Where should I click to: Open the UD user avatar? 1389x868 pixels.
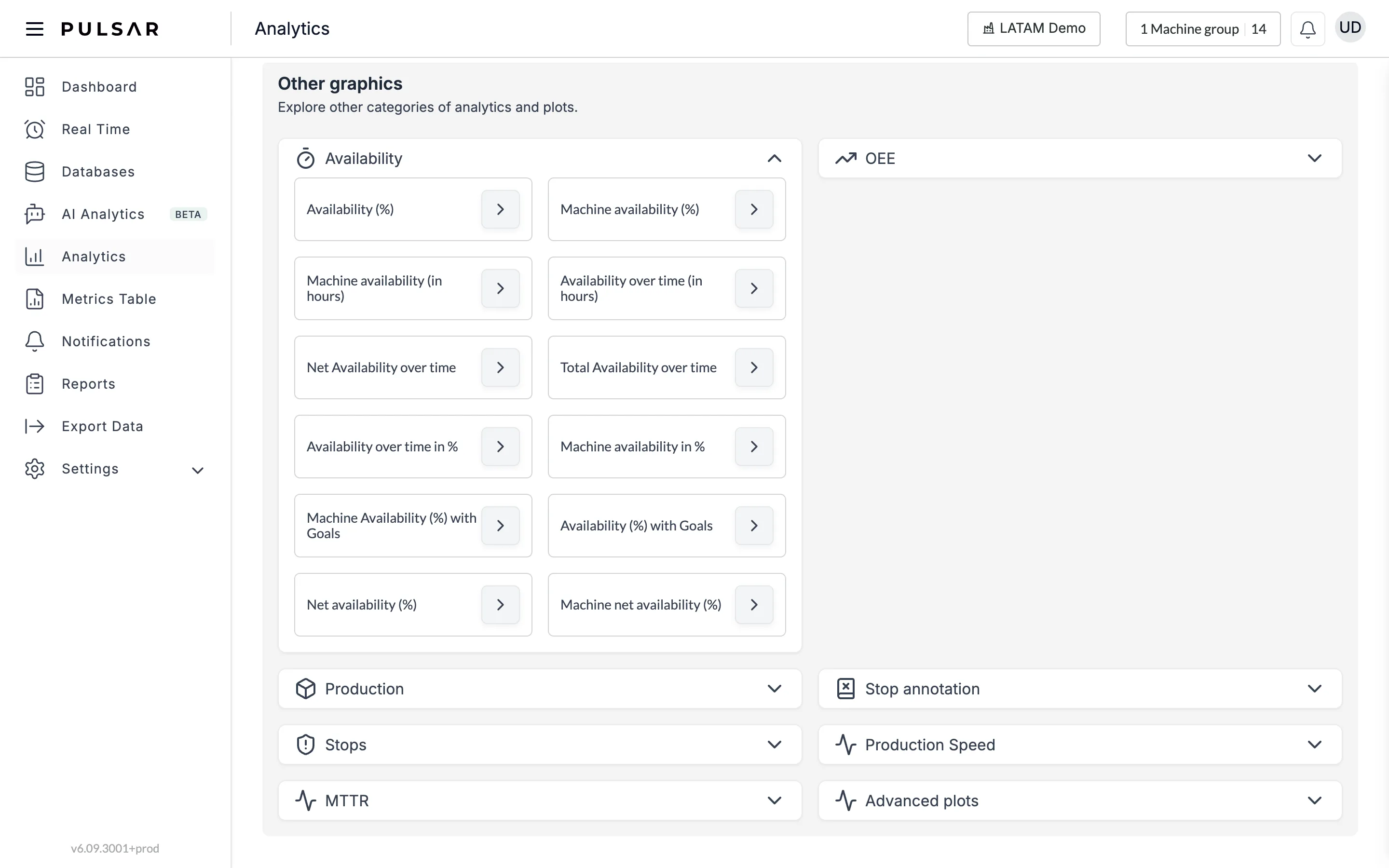pos(1350,27)
